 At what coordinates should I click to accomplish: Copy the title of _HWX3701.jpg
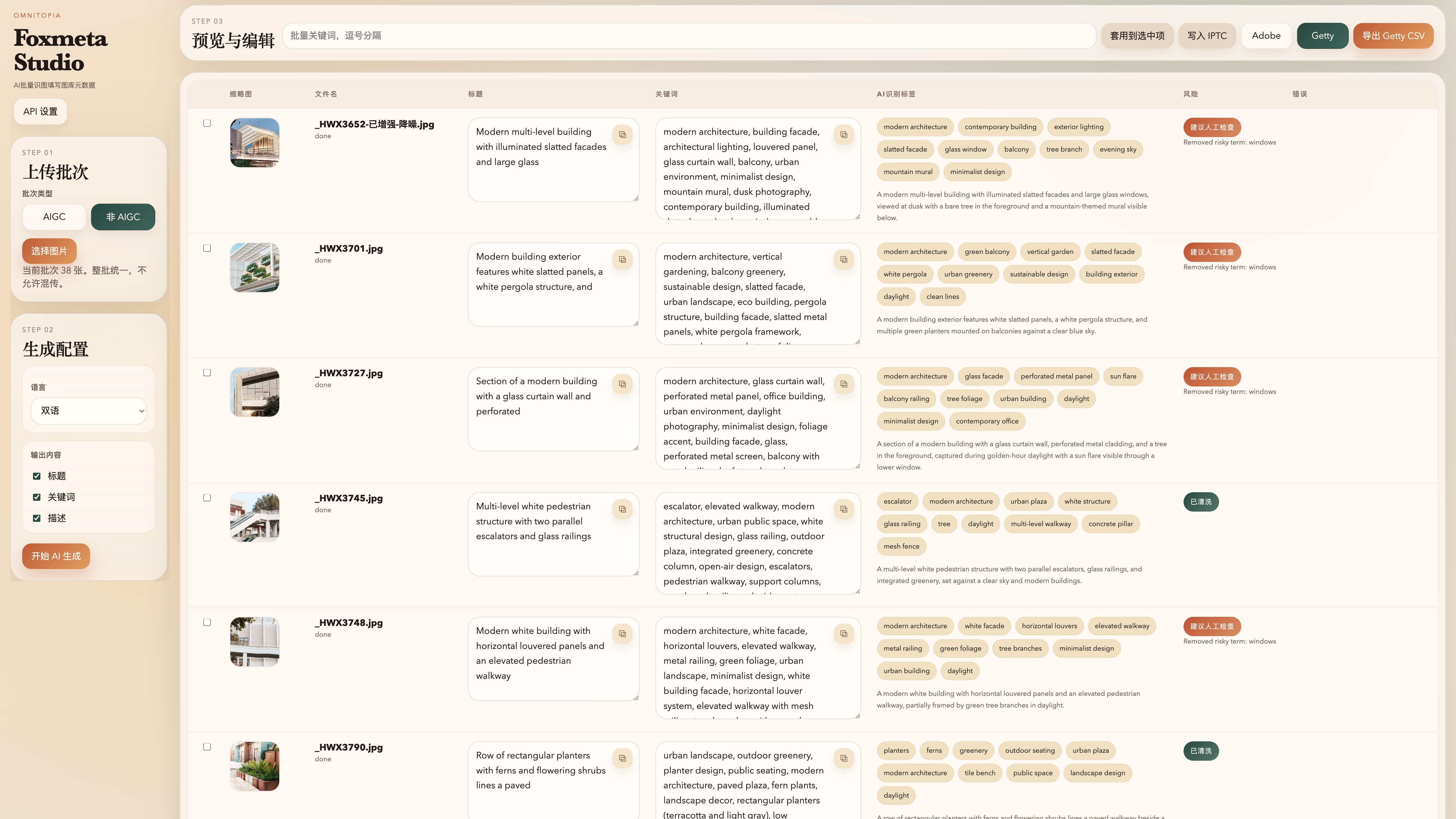pyautogui.click(x=622, y=259)
